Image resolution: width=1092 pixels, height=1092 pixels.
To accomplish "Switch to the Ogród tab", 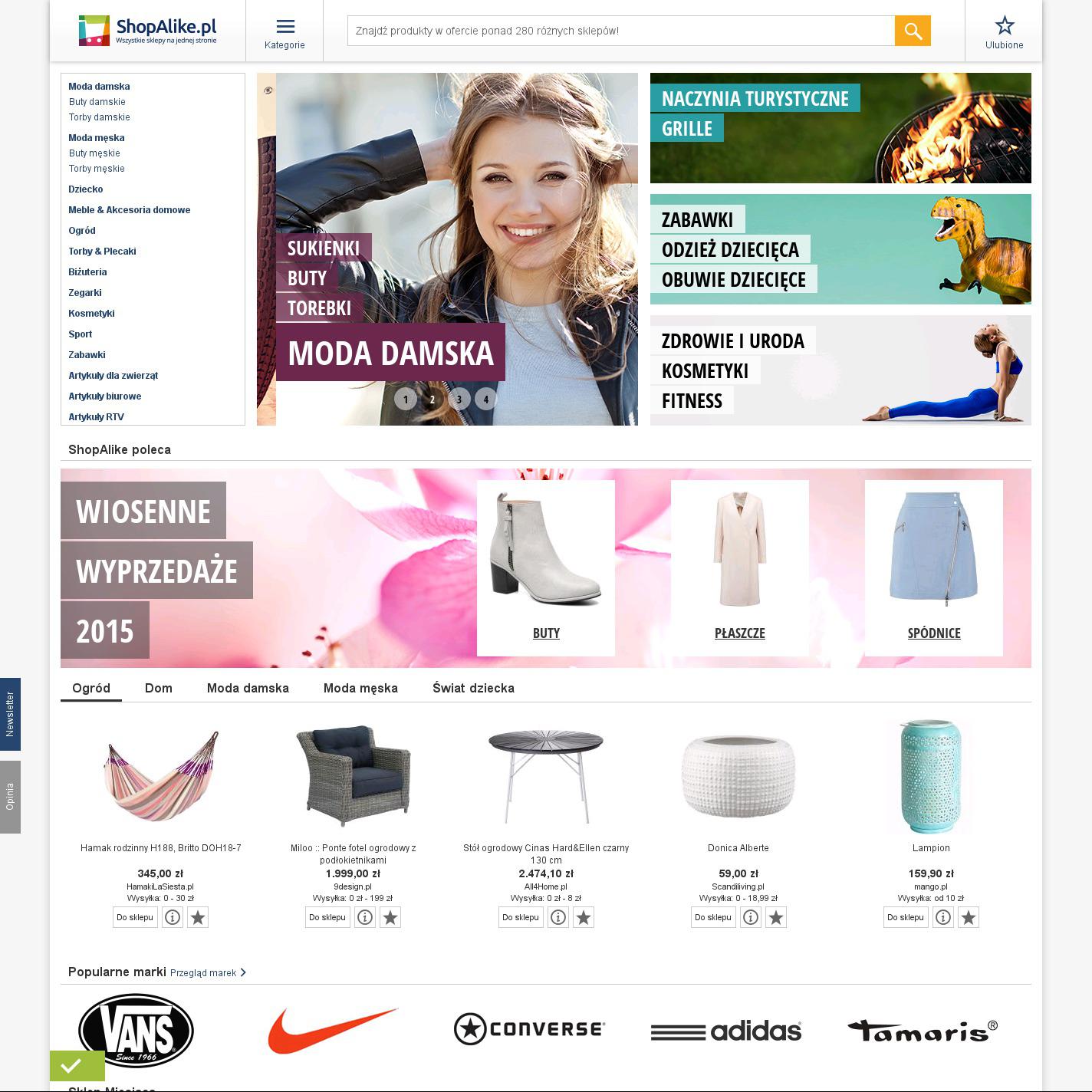I will point(91,688).
